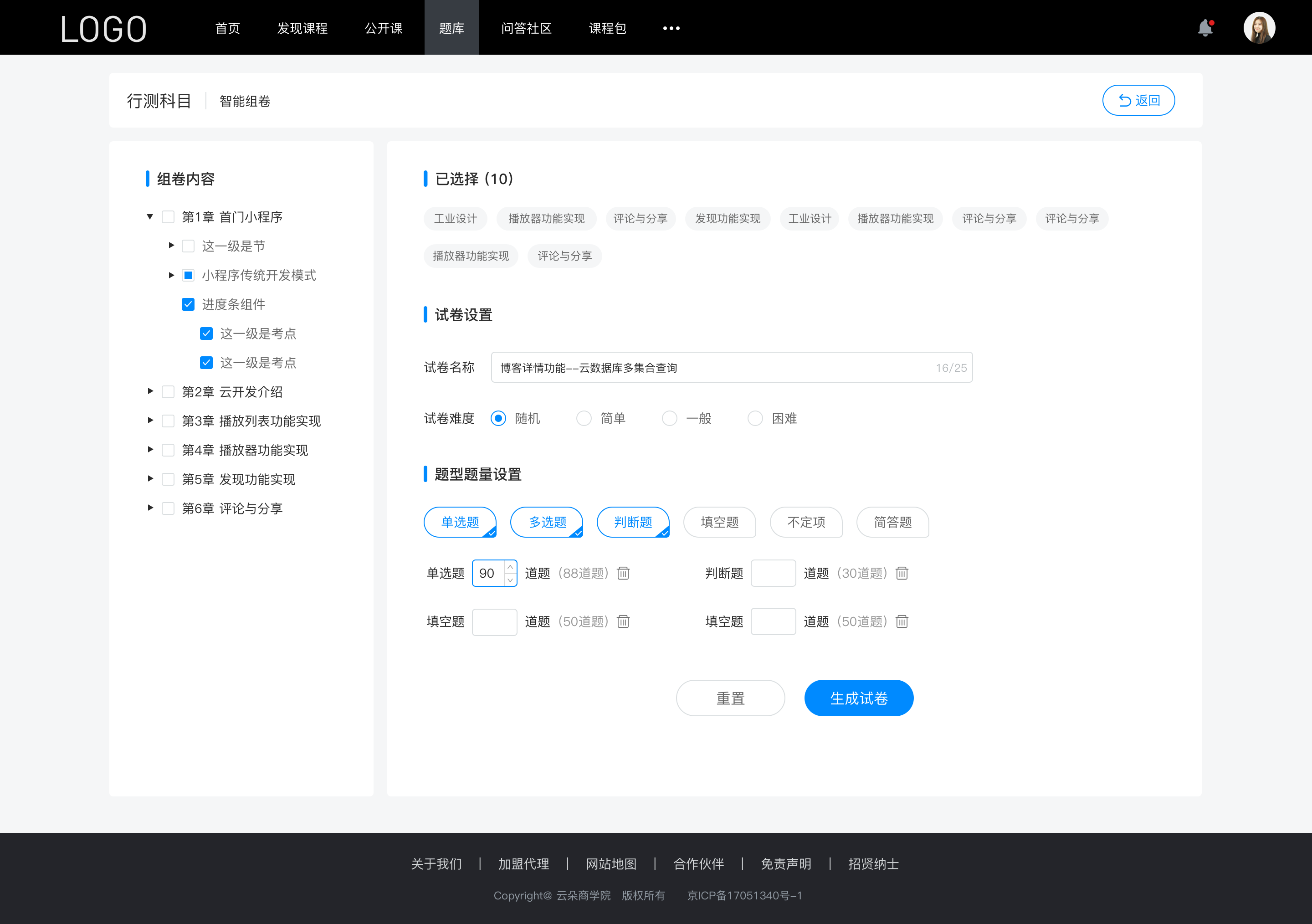
Task: Click the 判断题 题型 toggle button
Action: [x=635, y=521]
